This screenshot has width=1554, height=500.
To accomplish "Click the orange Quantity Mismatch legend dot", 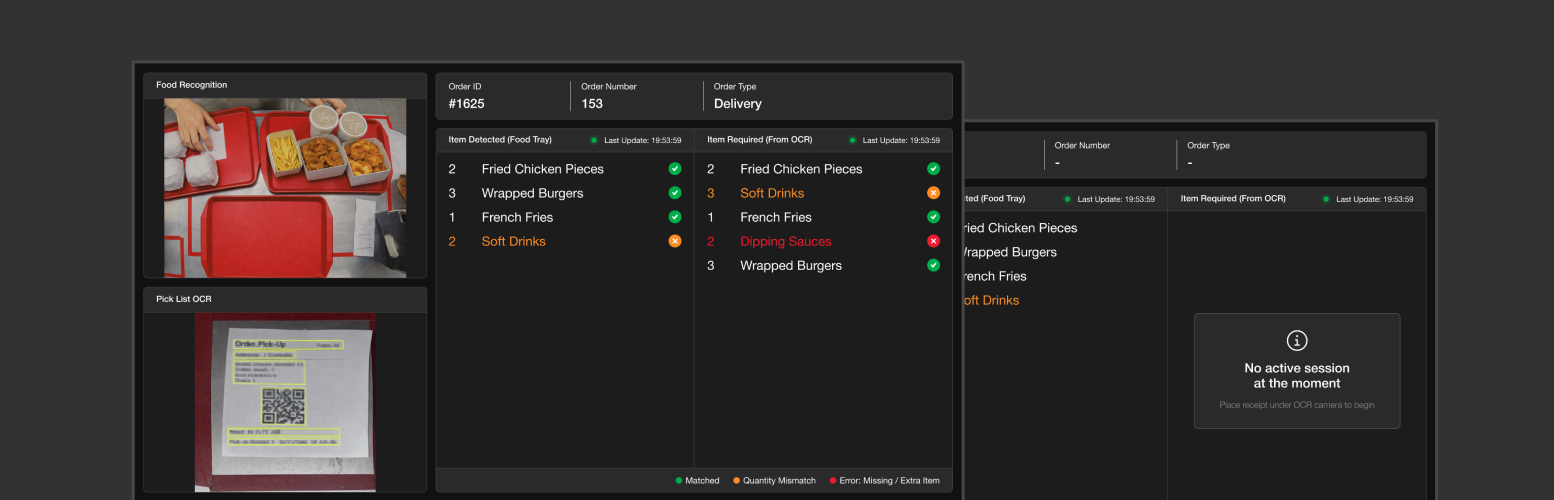I will [x=736, y=481].
